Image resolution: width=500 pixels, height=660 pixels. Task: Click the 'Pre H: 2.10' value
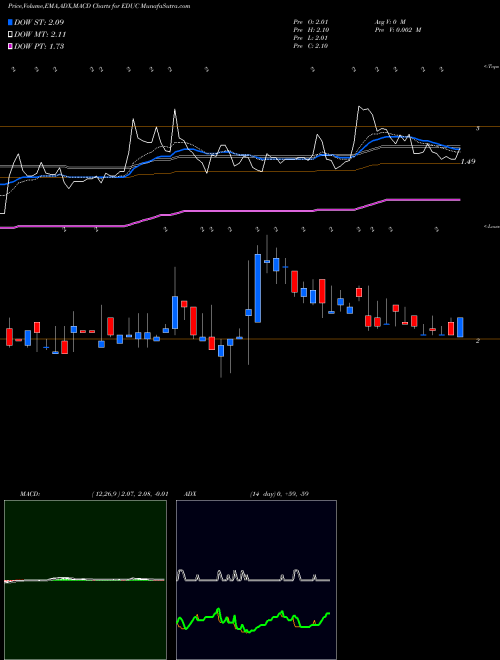tap(311, 30)
